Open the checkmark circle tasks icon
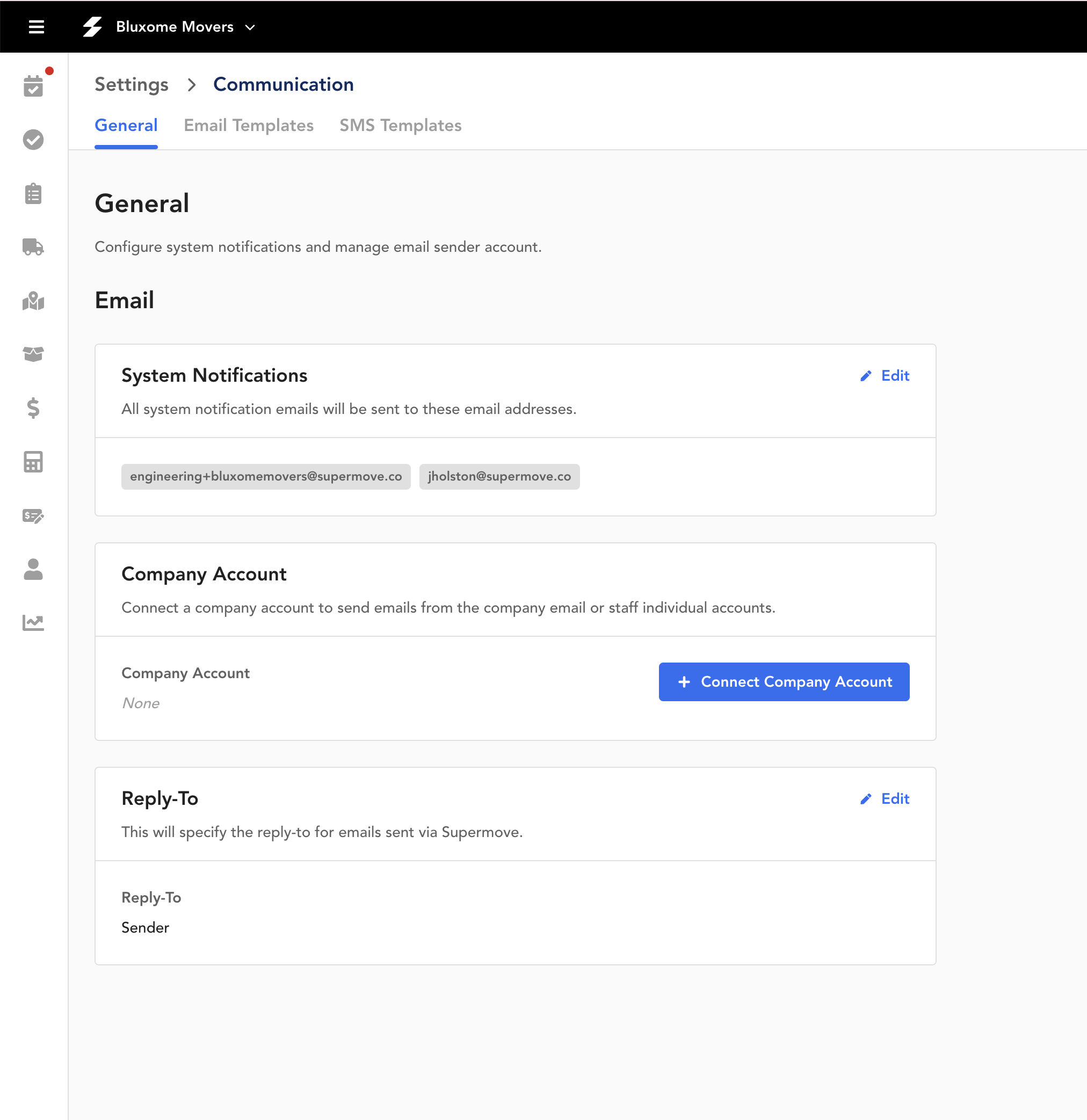The height and width of the screenshot is (1120, 1087). click(x=33, y=140)
